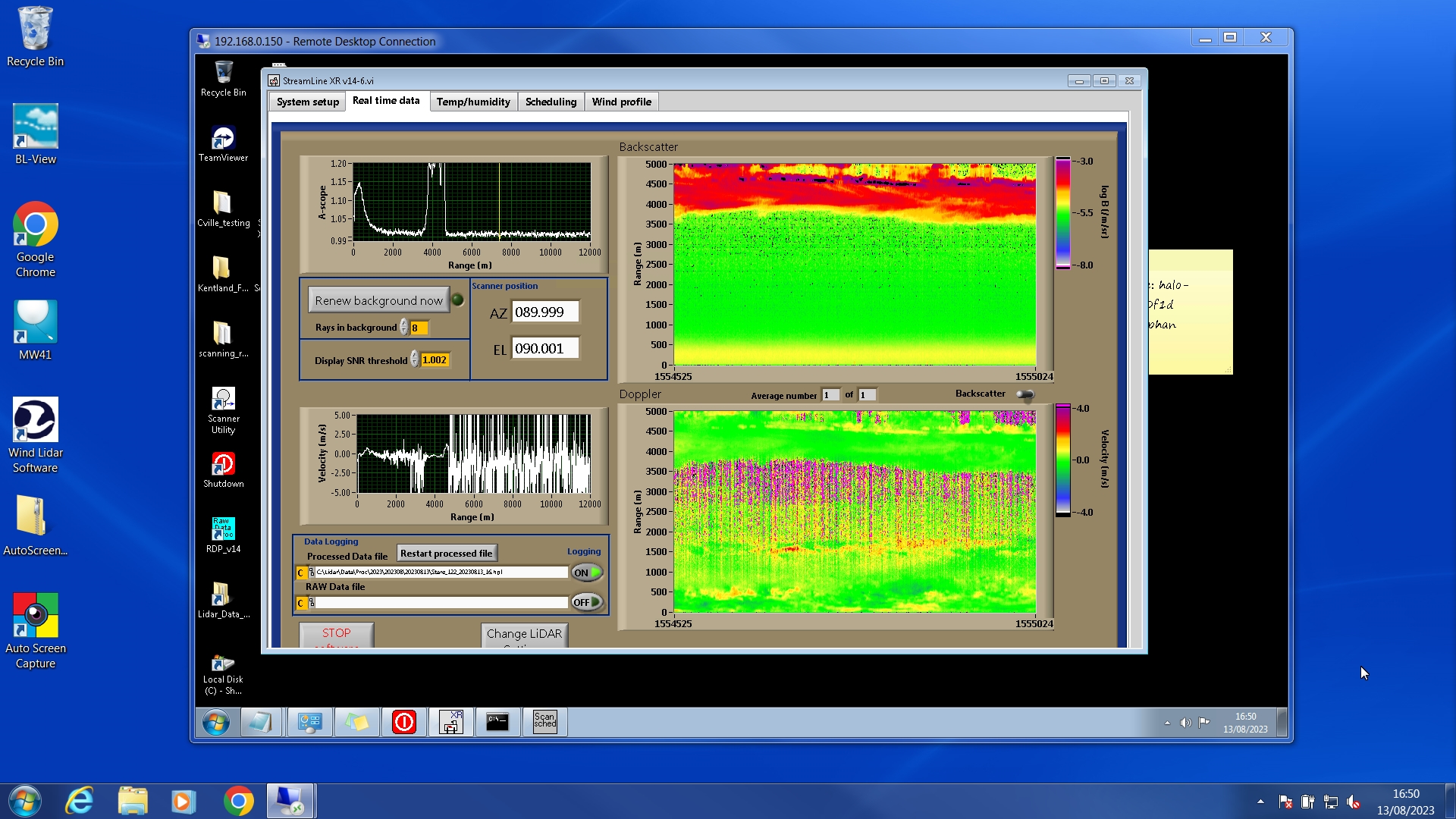Turn off processed data Logging ON switch
Image resolution: width=1456 pixels, height=819 pixels.
pyautogui.click(x=587, y=573)
